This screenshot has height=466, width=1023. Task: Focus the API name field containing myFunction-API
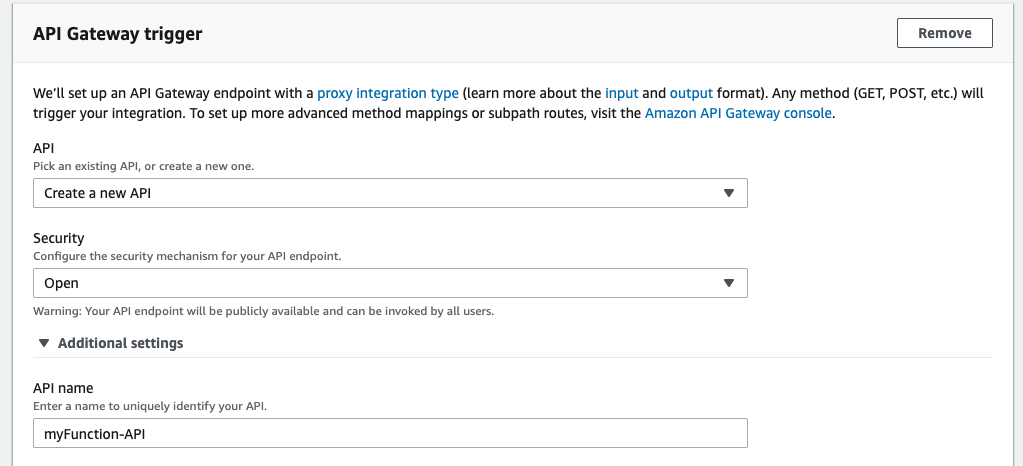390,433
